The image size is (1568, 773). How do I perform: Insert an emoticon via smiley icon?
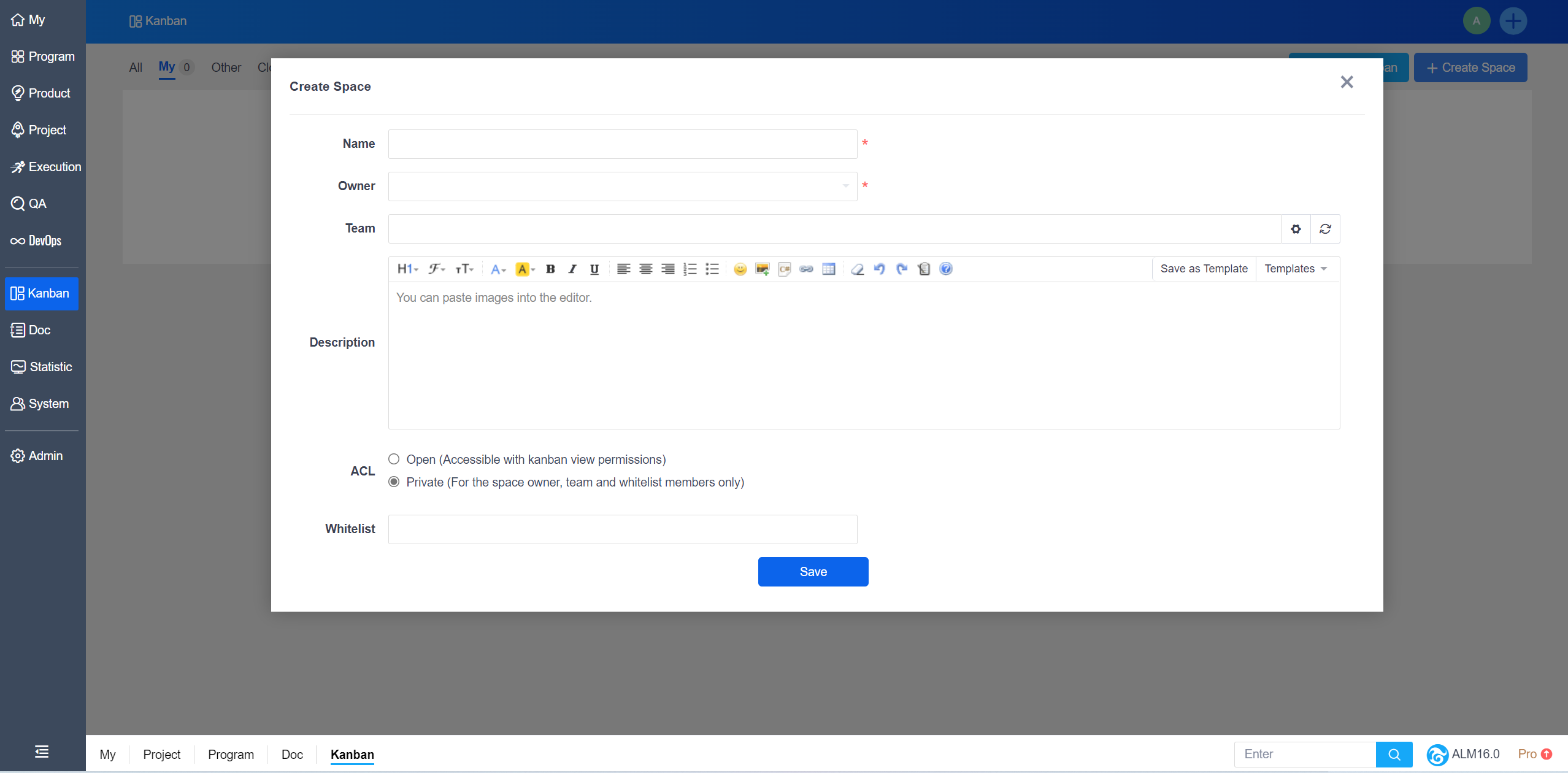(740, 269)
